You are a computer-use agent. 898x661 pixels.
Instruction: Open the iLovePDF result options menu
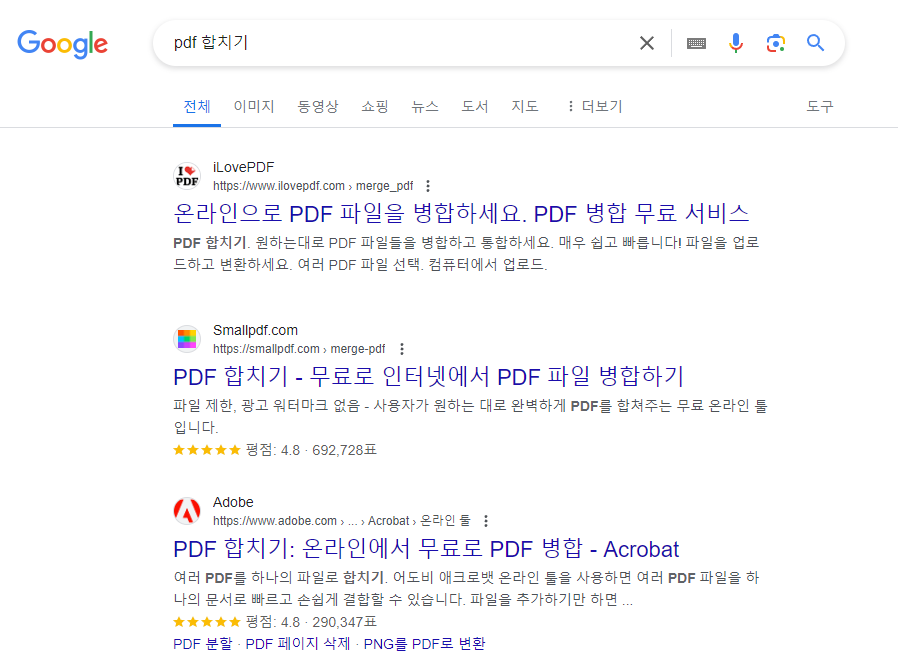pyautogui.click(x=428, y=186)
